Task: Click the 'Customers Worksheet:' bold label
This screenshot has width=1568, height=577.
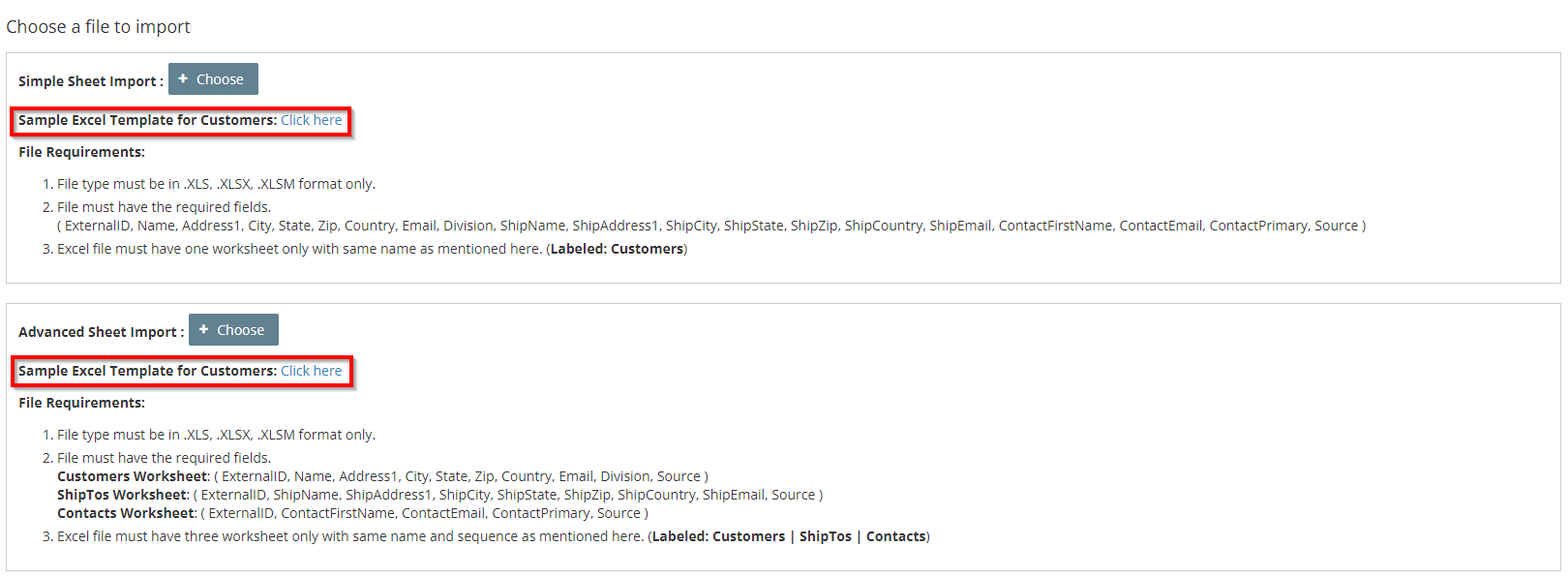Action: click(134, 476)
